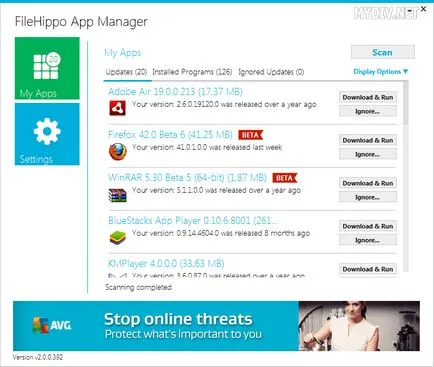Viewport: 434px width, 367px height.
Task: Close the FileHippo App Manager window
Action: (423, 9)
